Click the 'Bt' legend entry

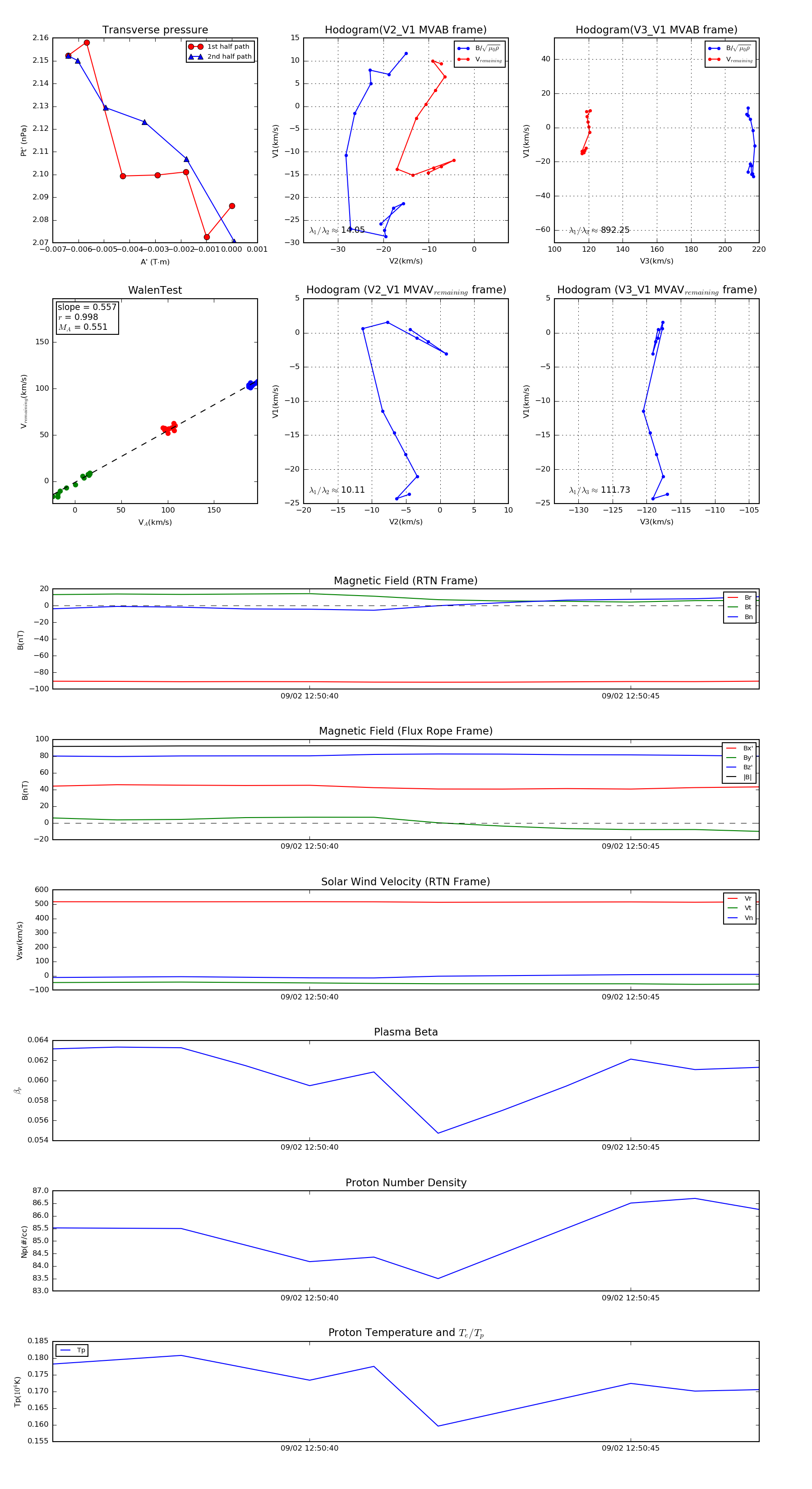click(x=740, y=607)
